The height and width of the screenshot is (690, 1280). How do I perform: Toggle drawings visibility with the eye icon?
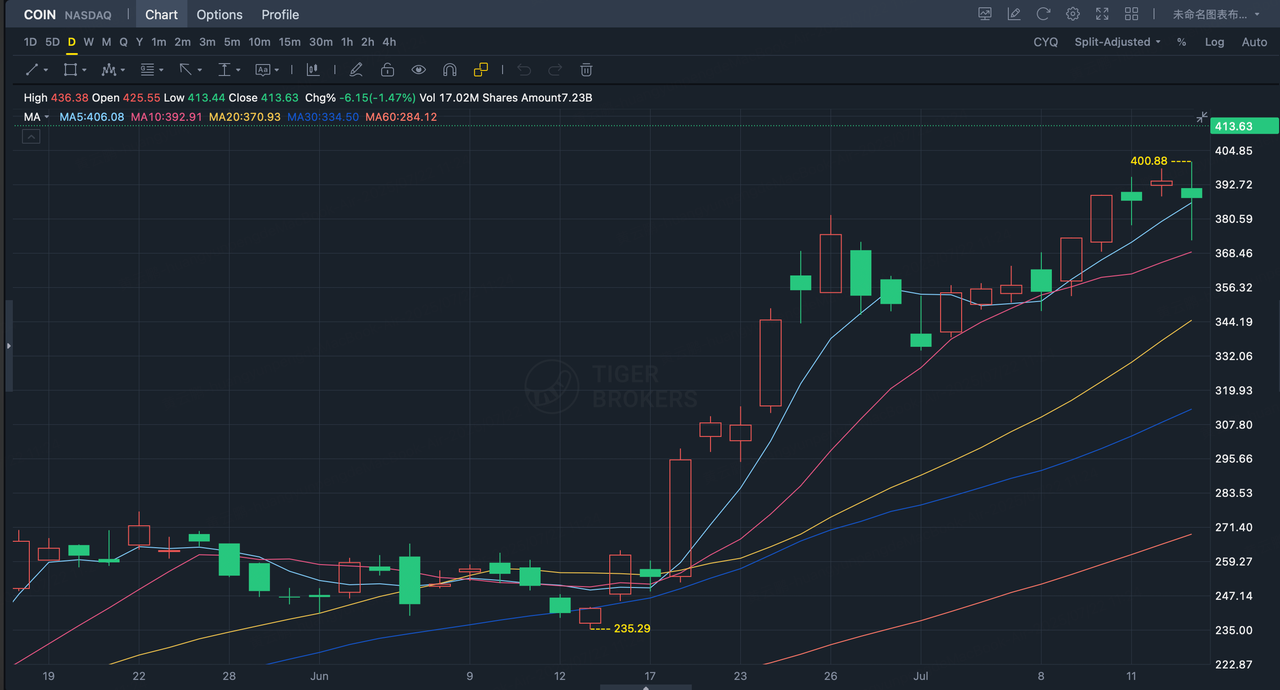tap(418, 70)
